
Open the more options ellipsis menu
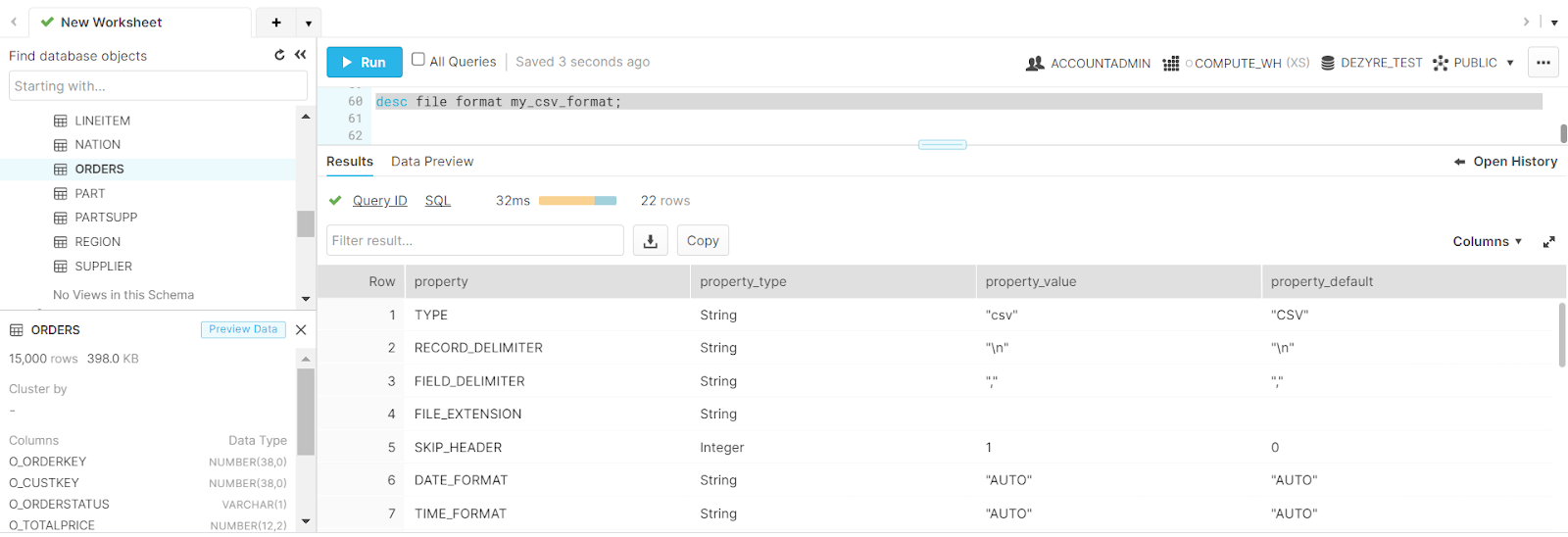pos(1543,63)
